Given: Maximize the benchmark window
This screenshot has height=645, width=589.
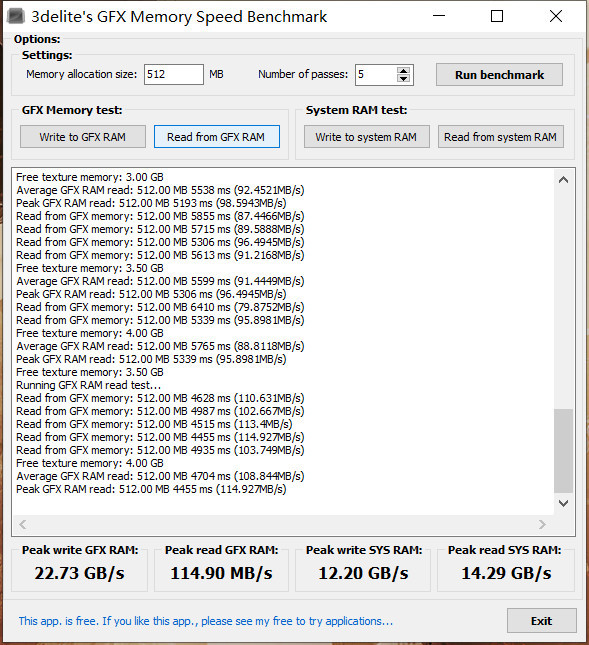Looking at the screenshot, I should coord(497,16).
